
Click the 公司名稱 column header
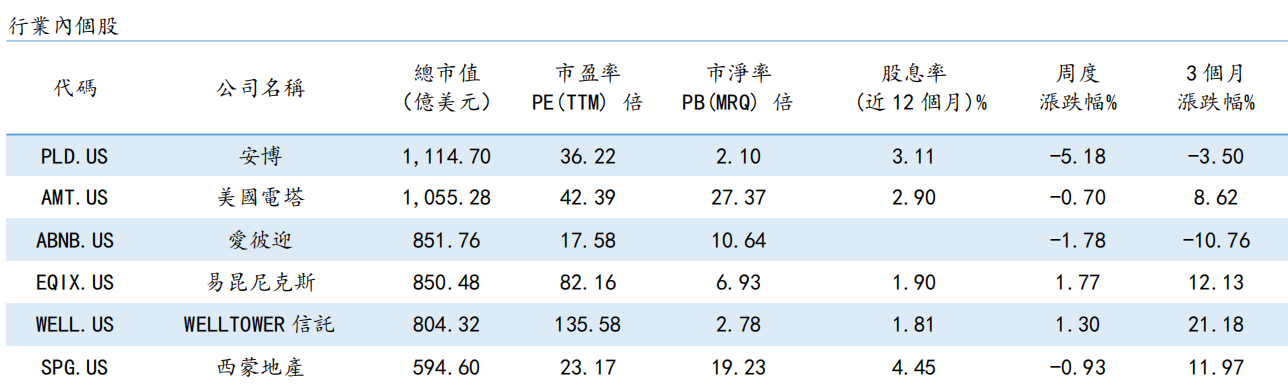point(260,88)
